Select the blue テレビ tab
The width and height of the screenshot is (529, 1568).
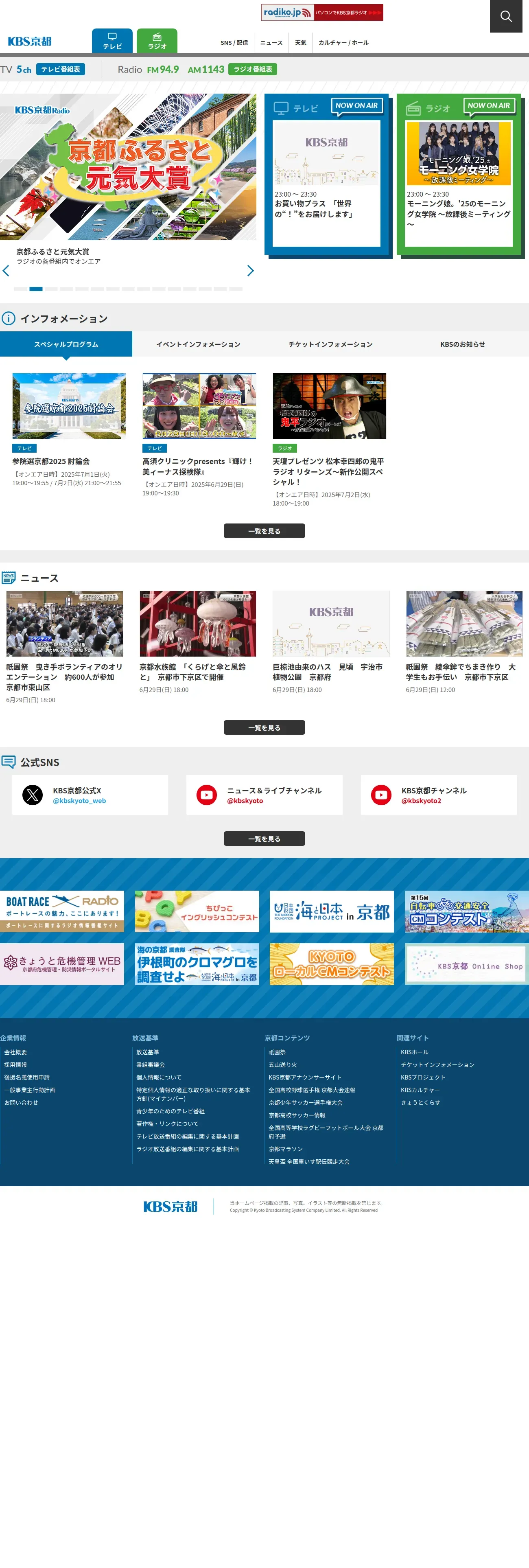[x=112, y=41]
